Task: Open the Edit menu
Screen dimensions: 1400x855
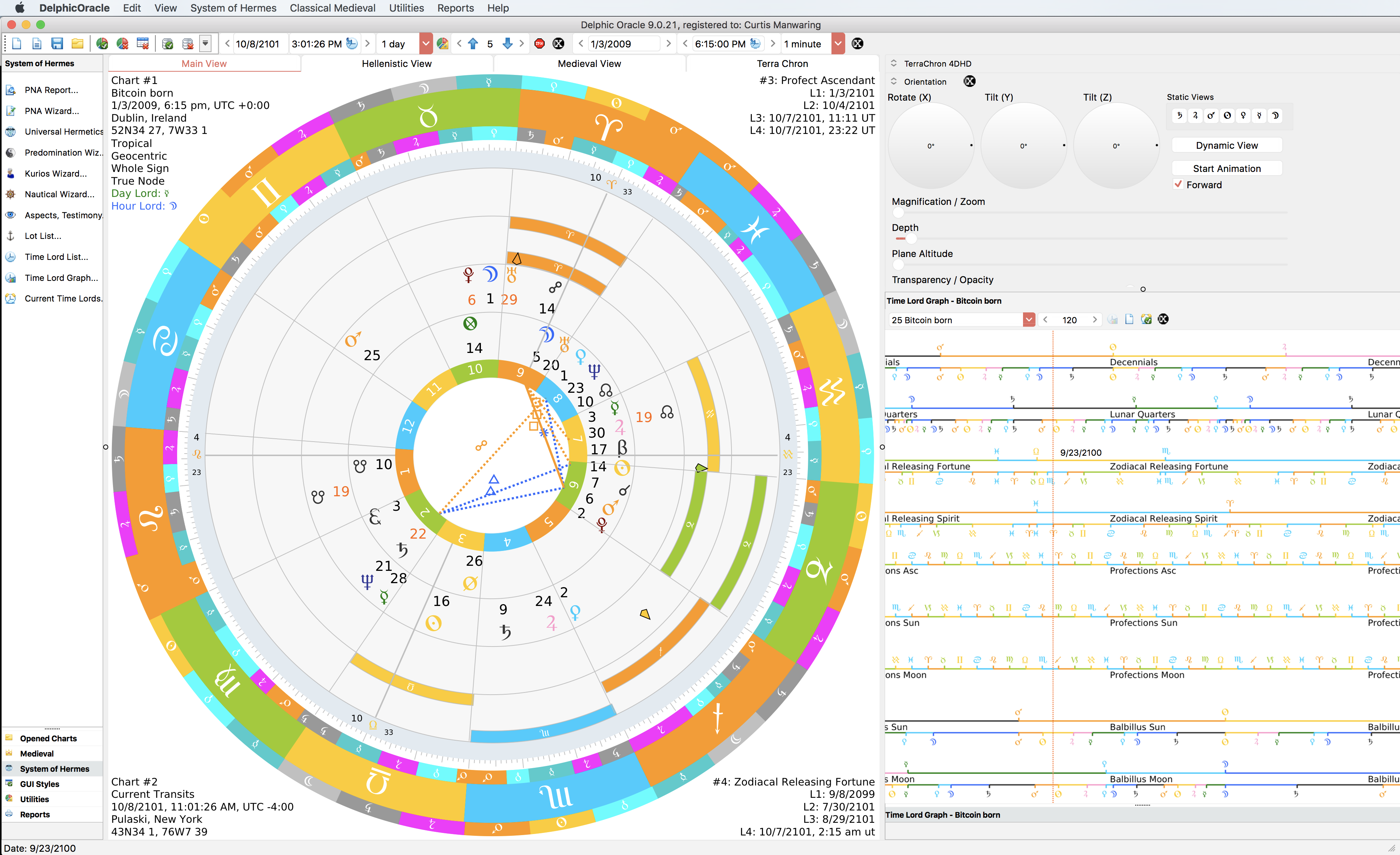Action: (132, 8)
